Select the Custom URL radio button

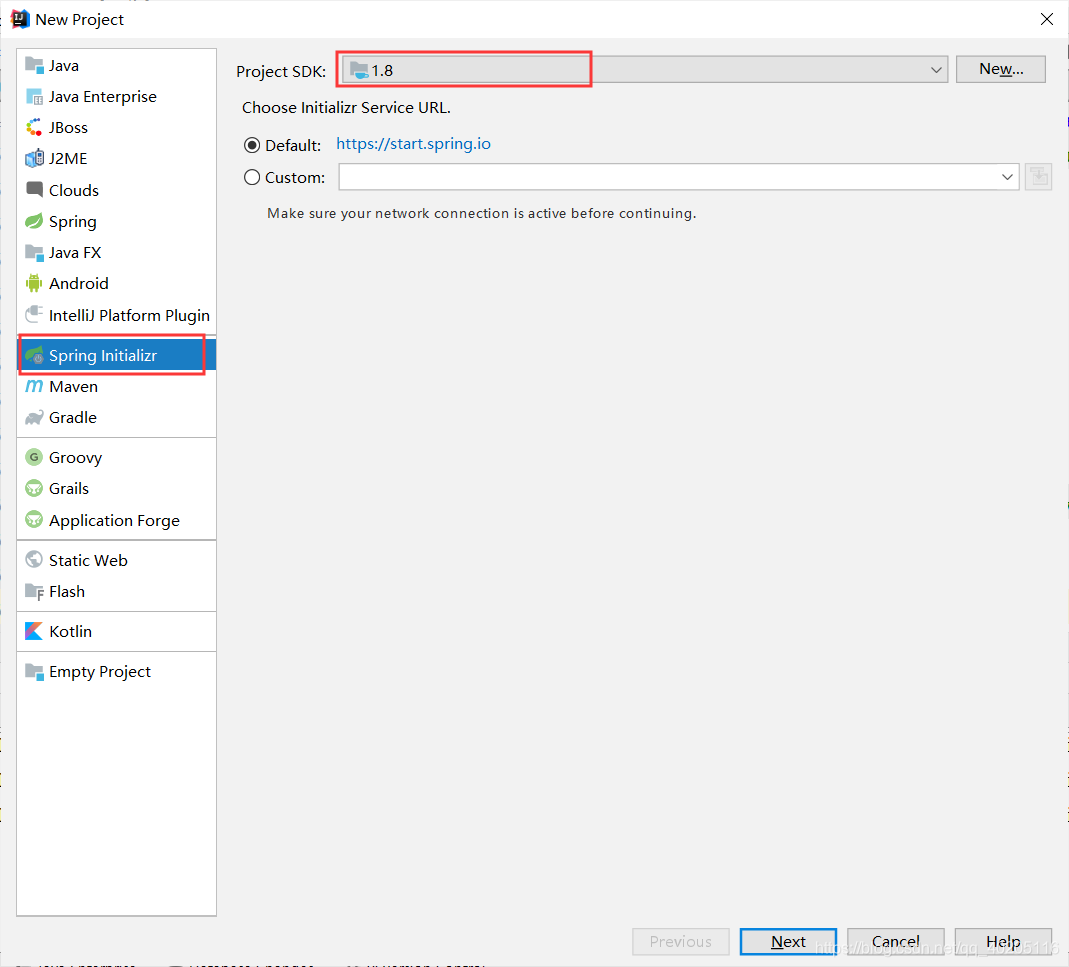pos(252,177)
